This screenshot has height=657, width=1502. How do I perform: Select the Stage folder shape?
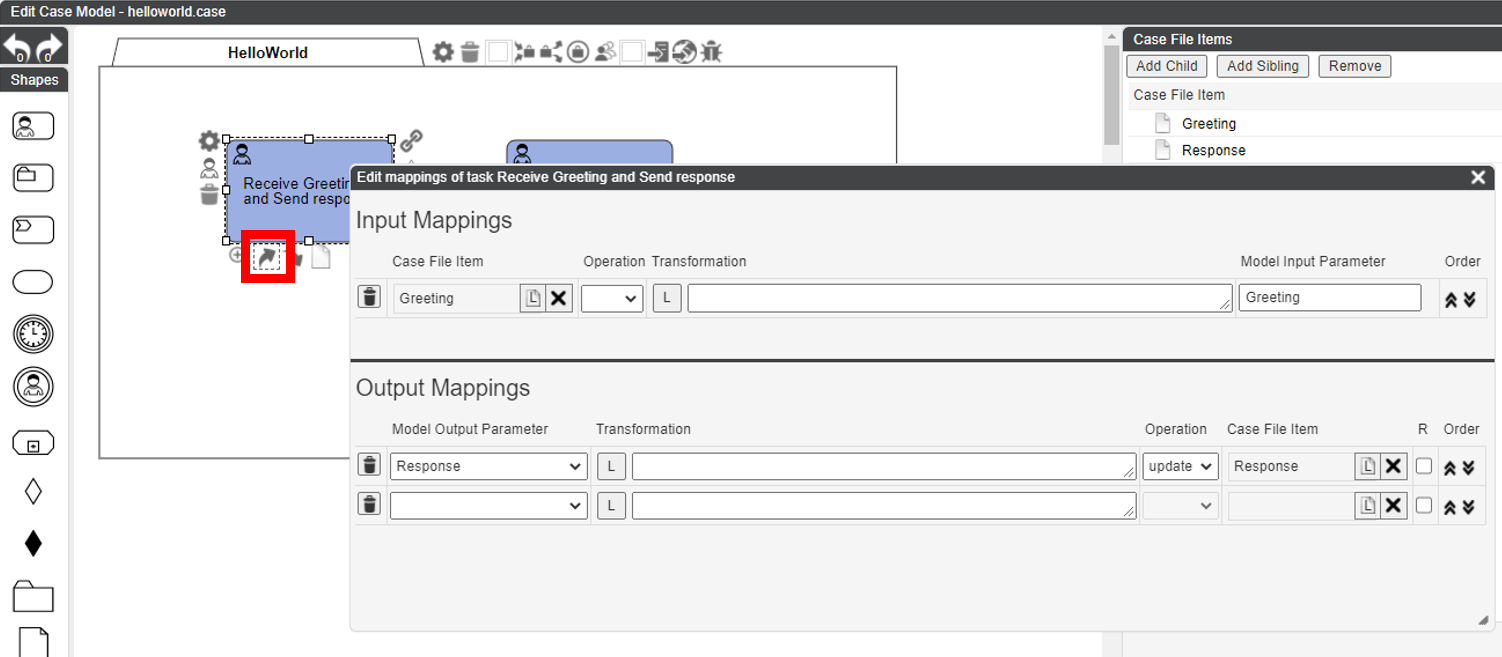33,596
